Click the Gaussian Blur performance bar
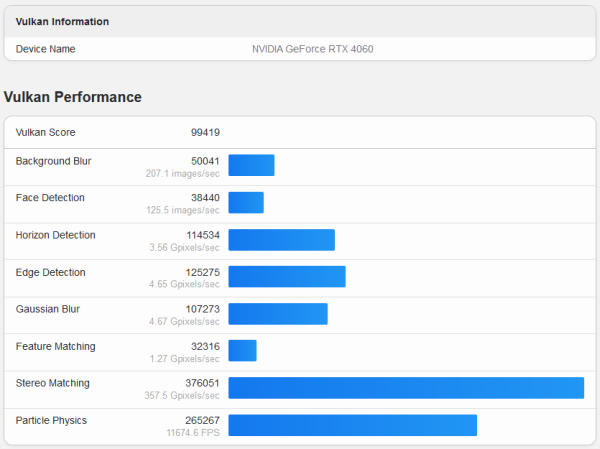Image resolution: width=600 pixels, height=449 pixels. 278,314
